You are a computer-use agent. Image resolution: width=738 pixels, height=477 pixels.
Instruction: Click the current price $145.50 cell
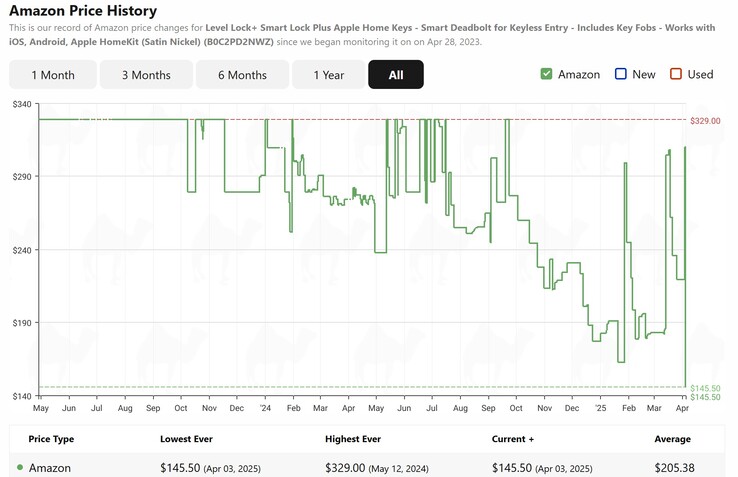tap(542, 468)
